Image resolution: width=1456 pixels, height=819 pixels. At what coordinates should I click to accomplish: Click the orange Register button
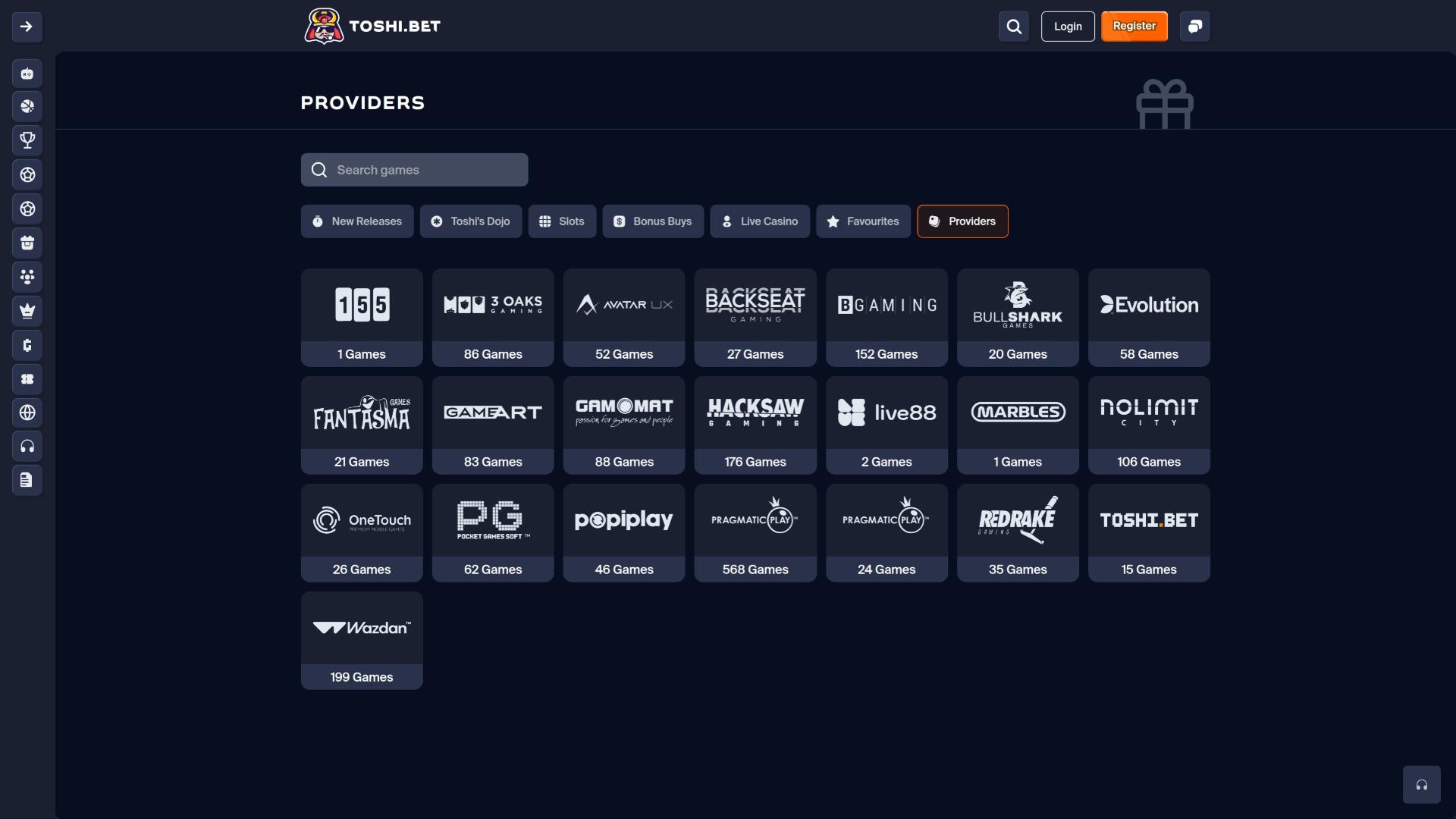pyautogui.click(x=1134, y=27)
